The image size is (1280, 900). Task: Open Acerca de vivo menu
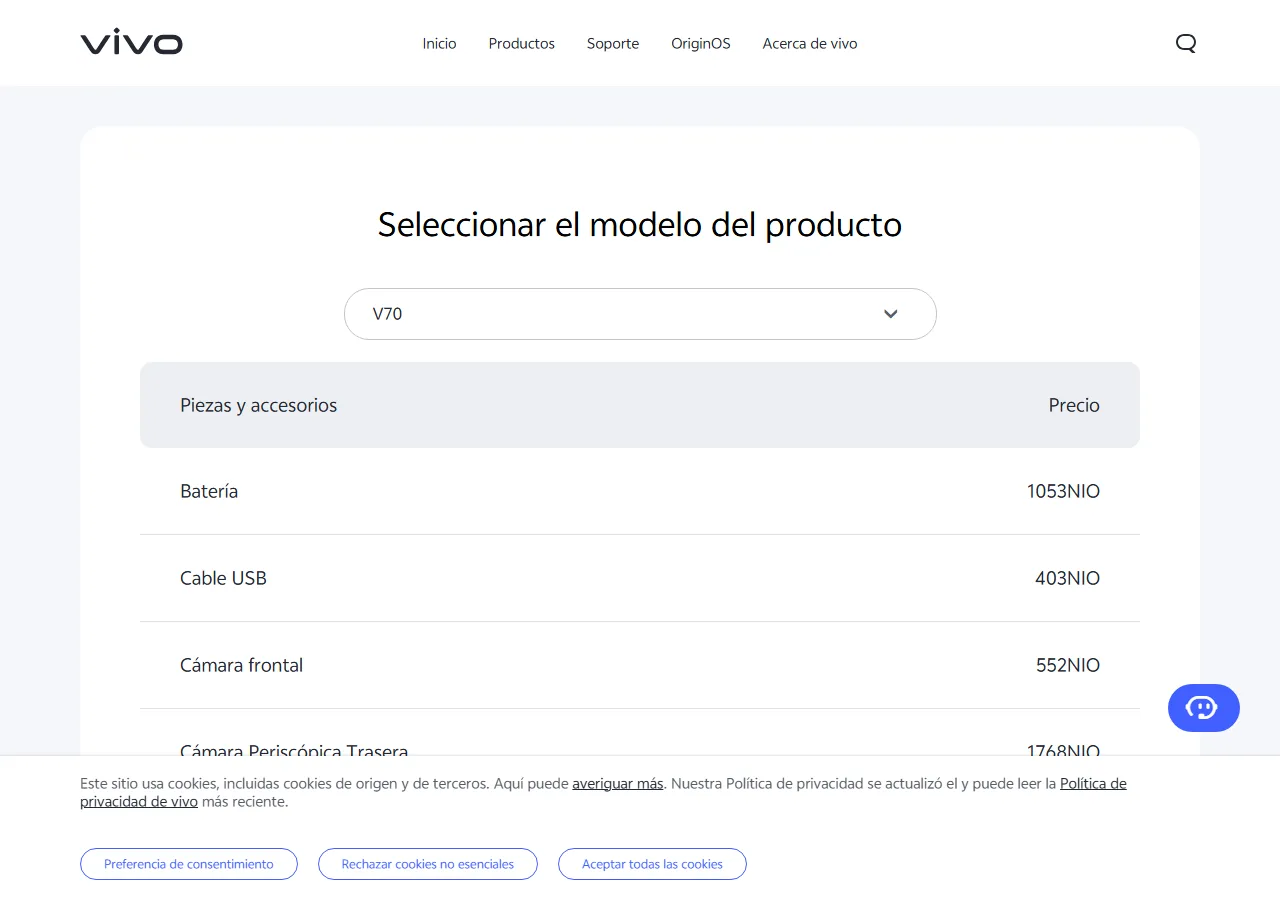(810, 43)
